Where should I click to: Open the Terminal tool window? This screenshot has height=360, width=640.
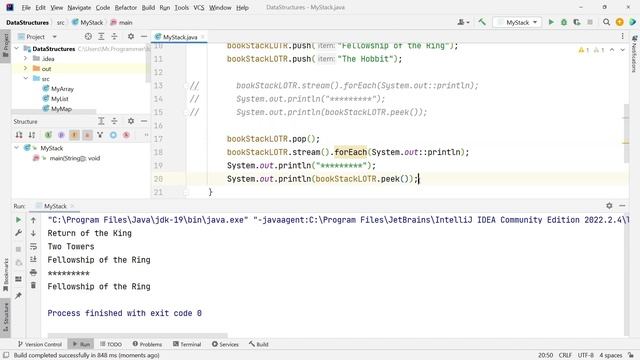pyautogui.click(x=187, y=344)
